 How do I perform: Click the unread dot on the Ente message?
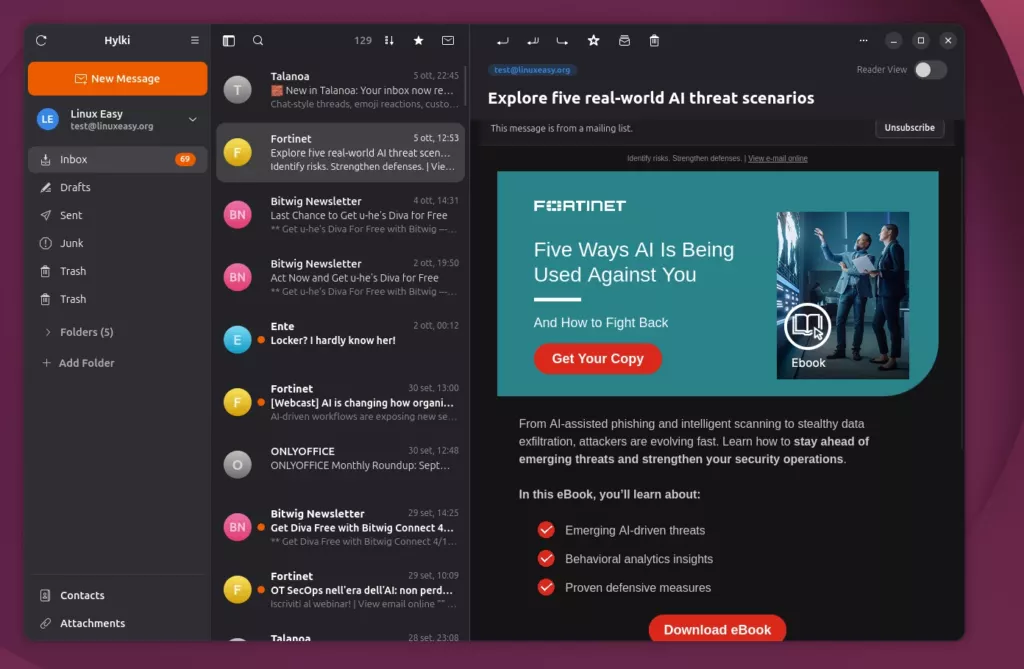tap(261, 340)
